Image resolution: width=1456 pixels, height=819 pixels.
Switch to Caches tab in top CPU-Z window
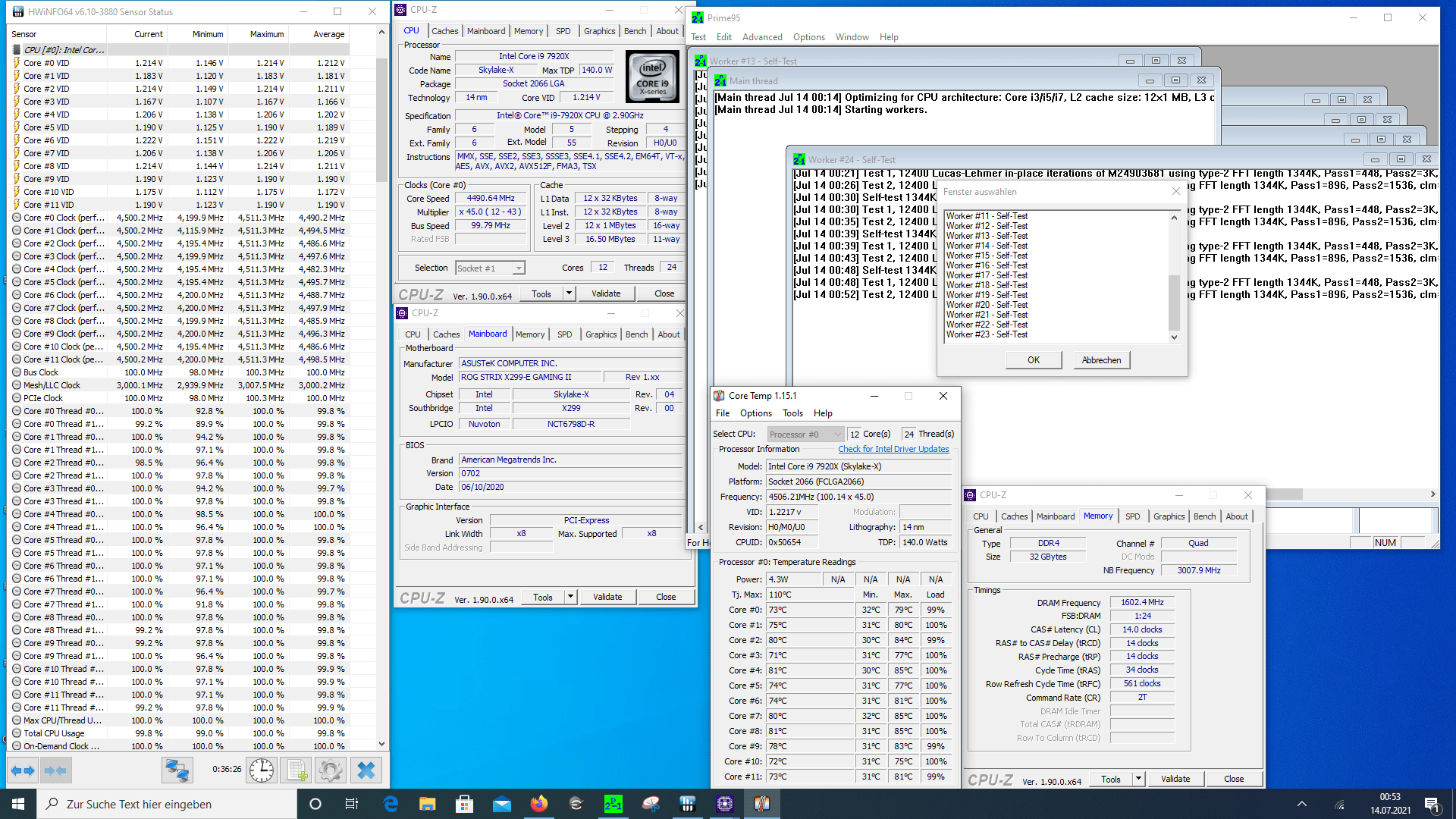click(445, 31)
